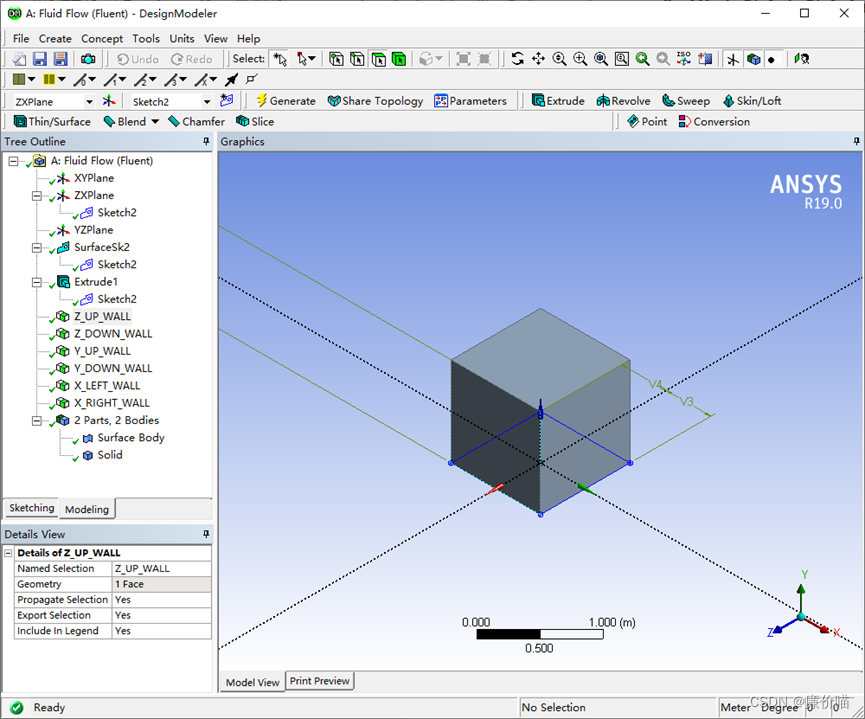Toggle the edge joint display icon
Screen dimensions: 865x719
click(x=252, y=79)
